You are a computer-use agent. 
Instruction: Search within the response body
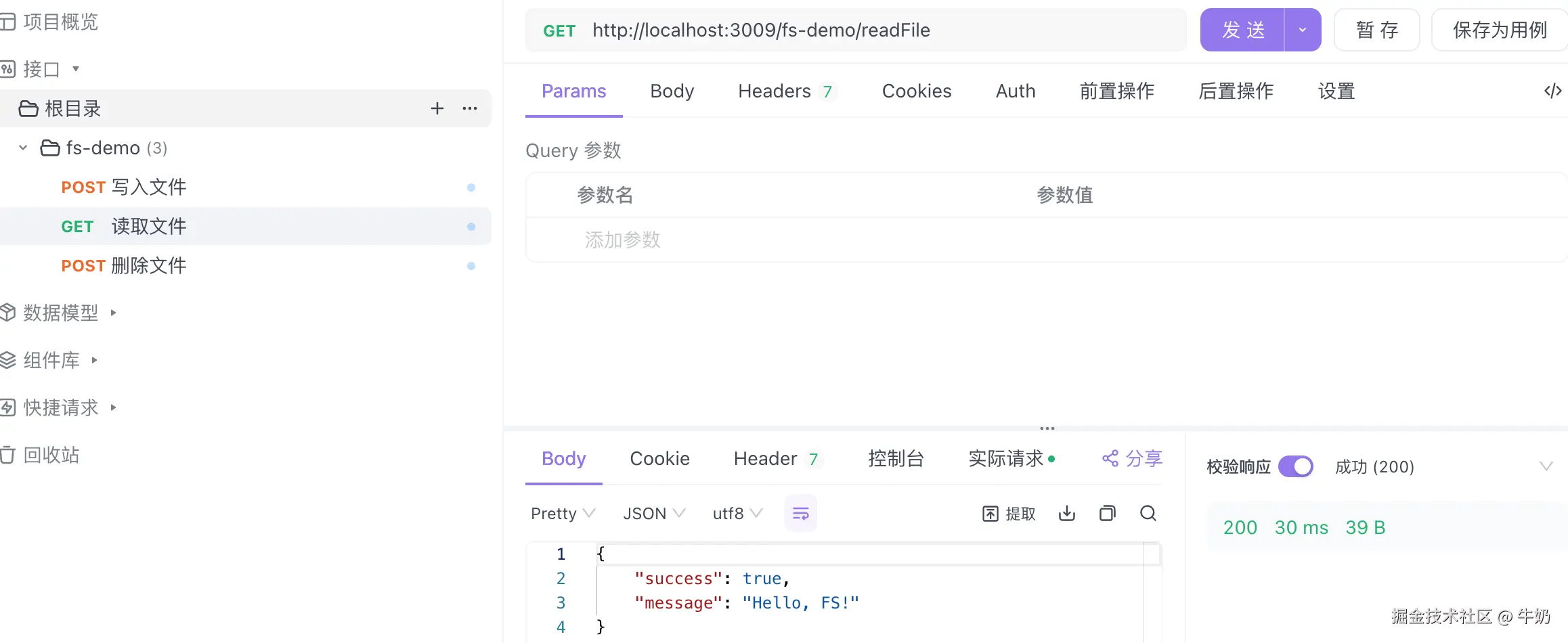[x=1148, y=513]
